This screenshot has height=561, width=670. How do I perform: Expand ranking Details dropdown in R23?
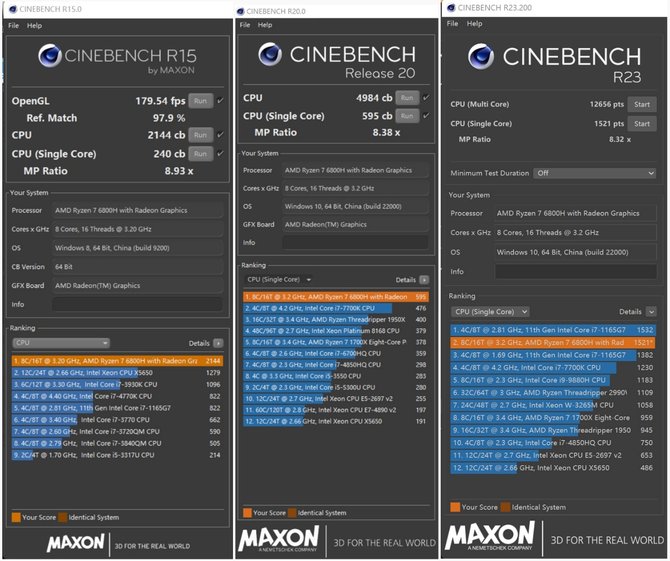[651, 312]
